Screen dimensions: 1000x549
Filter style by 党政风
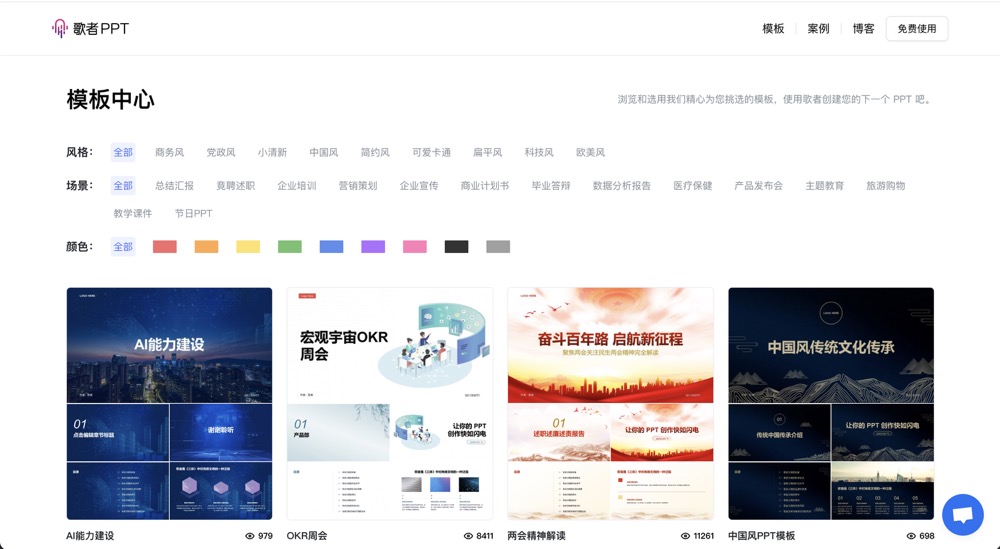[x=221, y=152]
